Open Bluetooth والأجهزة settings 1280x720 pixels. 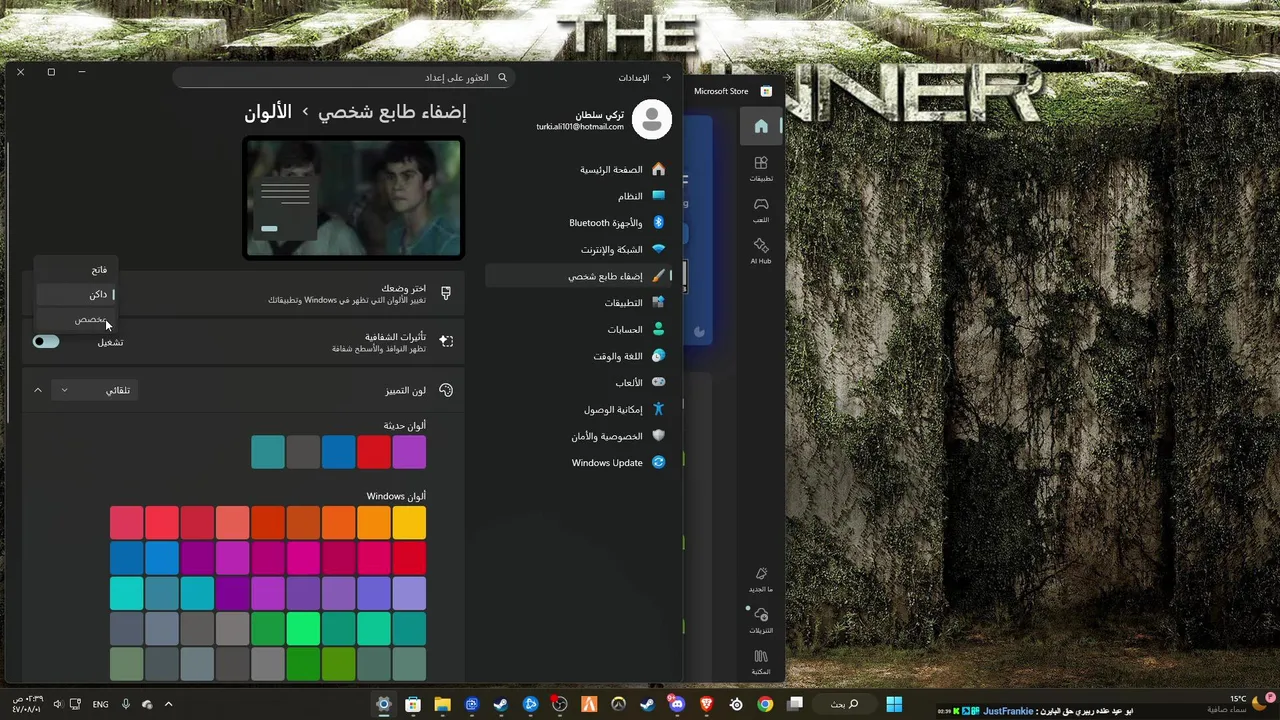(x=578, y=223)
